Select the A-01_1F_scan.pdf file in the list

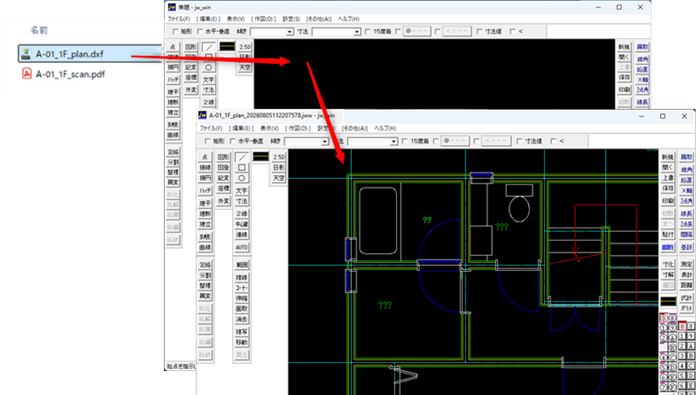pos(70,74)
